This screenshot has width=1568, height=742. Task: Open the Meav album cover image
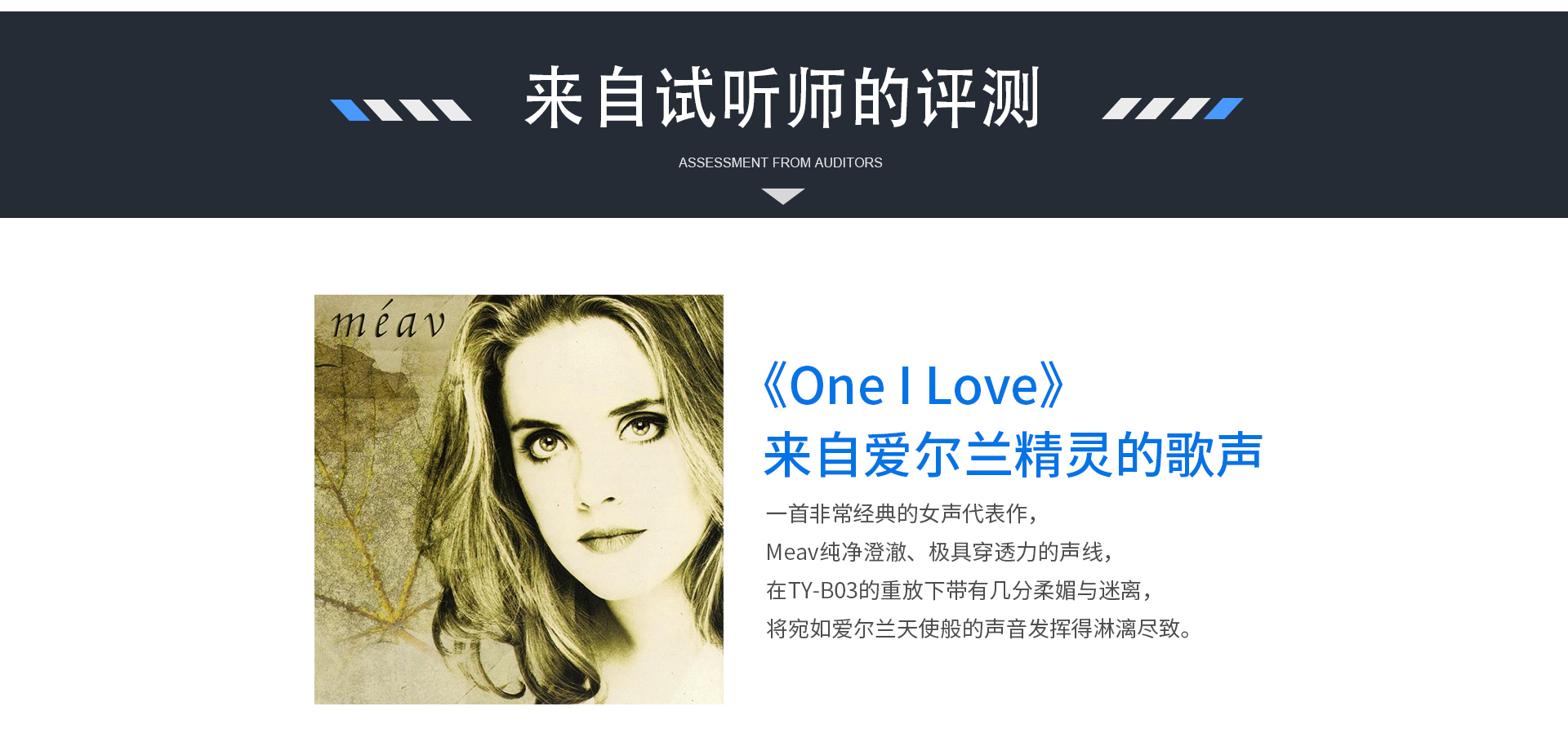coord(519,500)
